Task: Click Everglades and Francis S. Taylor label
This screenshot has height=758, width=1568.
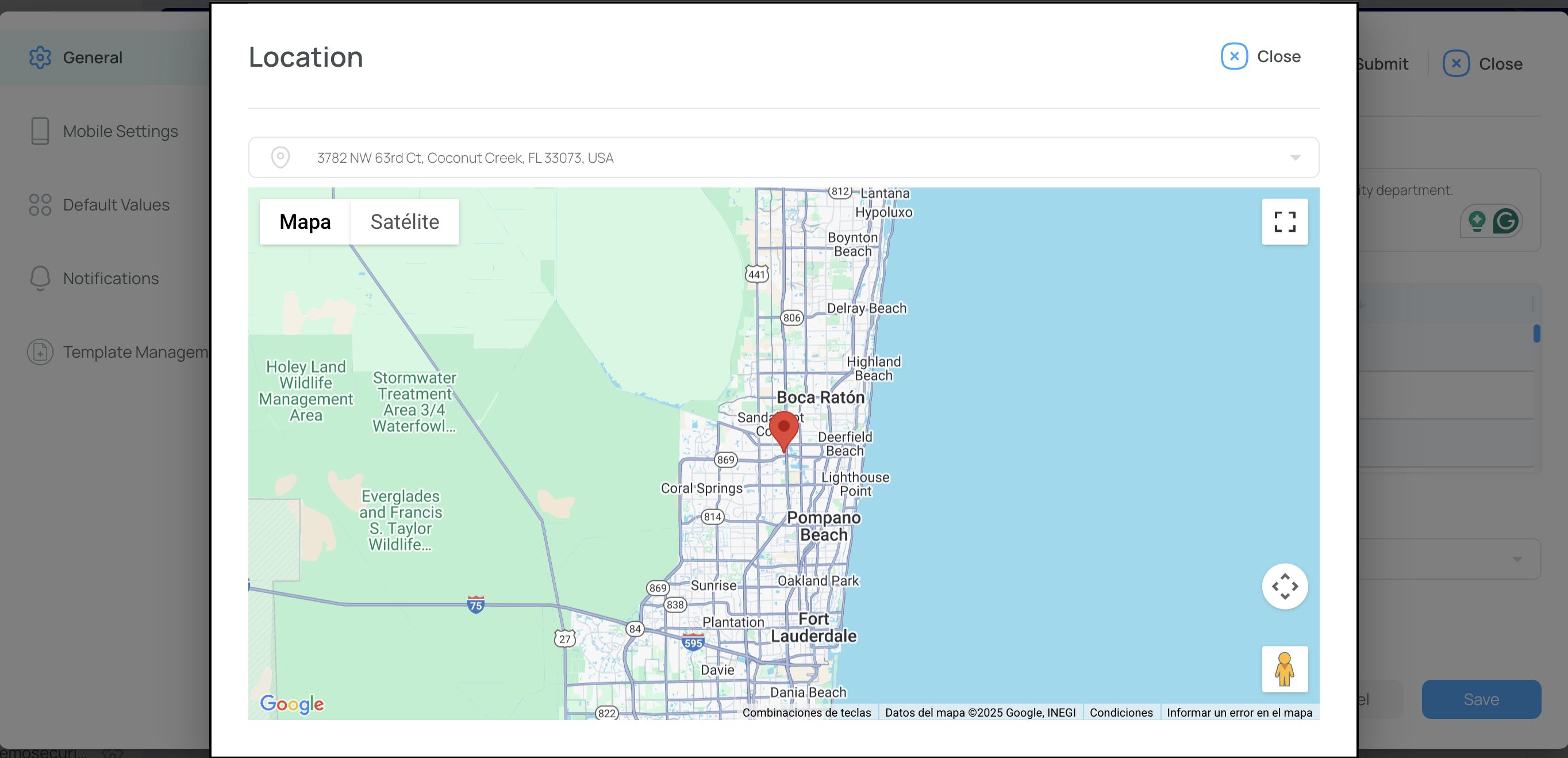Action: pos(401,520)
